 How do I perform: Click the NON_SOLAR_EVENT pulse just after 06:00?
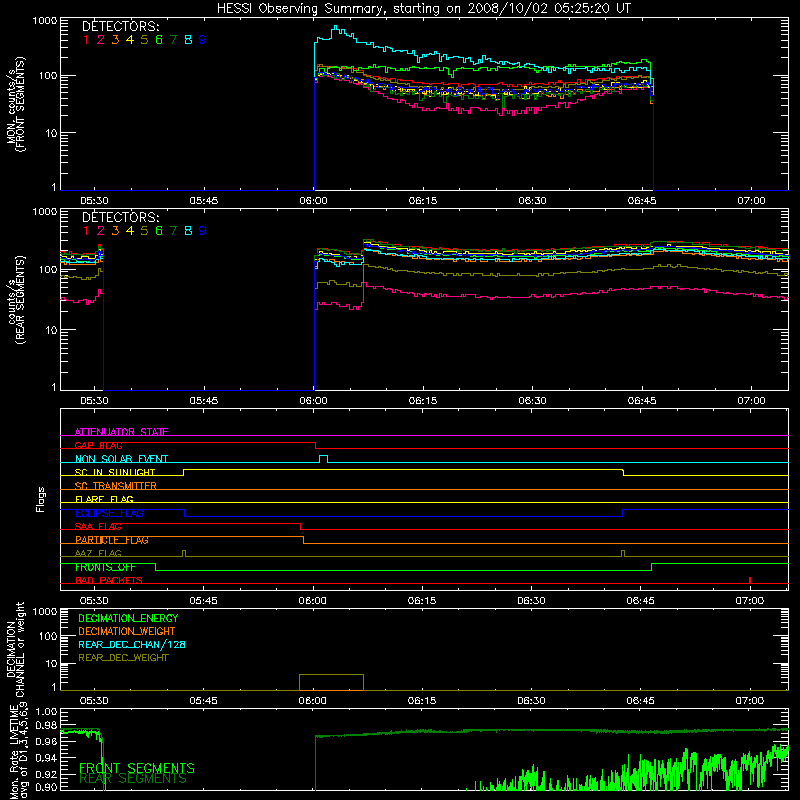[323, 459]
